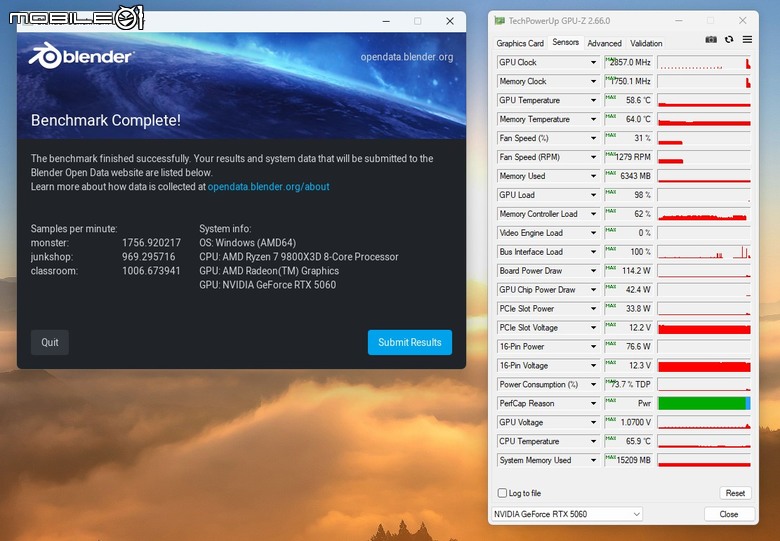Click the CPU AMD Ryzen 7 9800X3D text
Screen dimensions: 780x541
[299, 257]
